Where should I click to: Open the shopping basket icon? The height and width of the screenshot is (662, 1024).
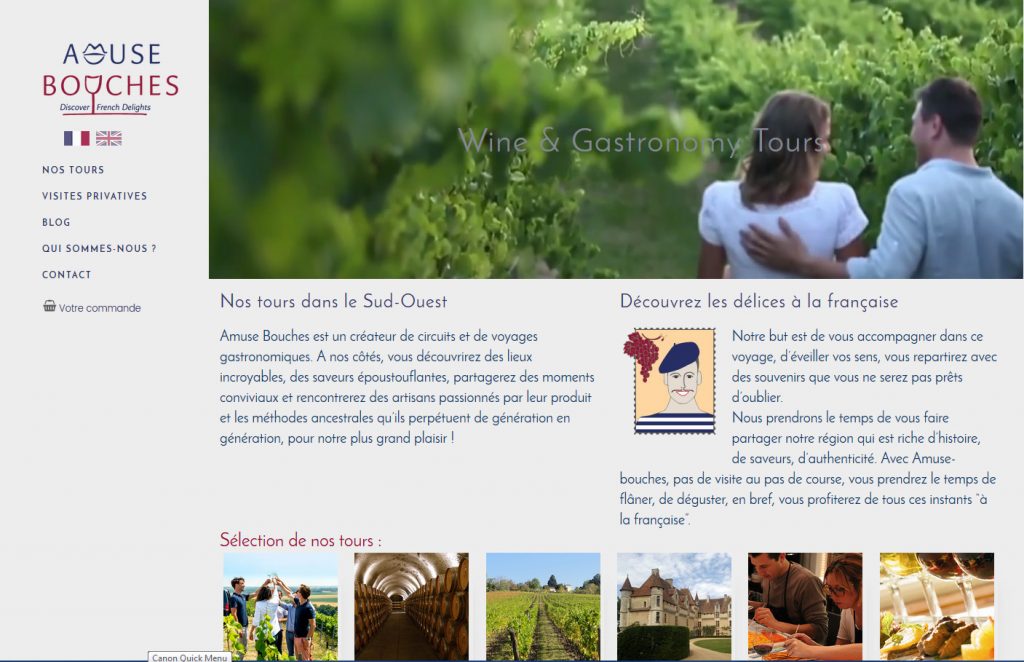[50, 306]
